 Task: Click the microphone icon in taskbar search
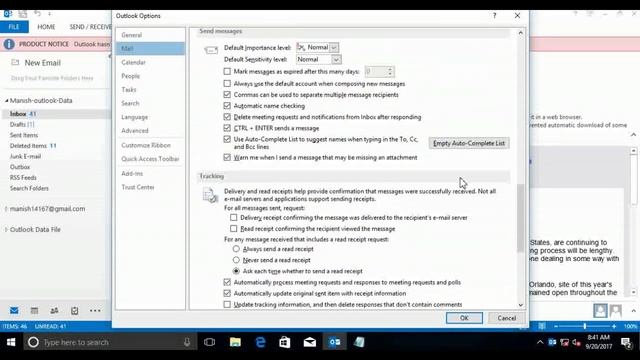pos(187,342)
